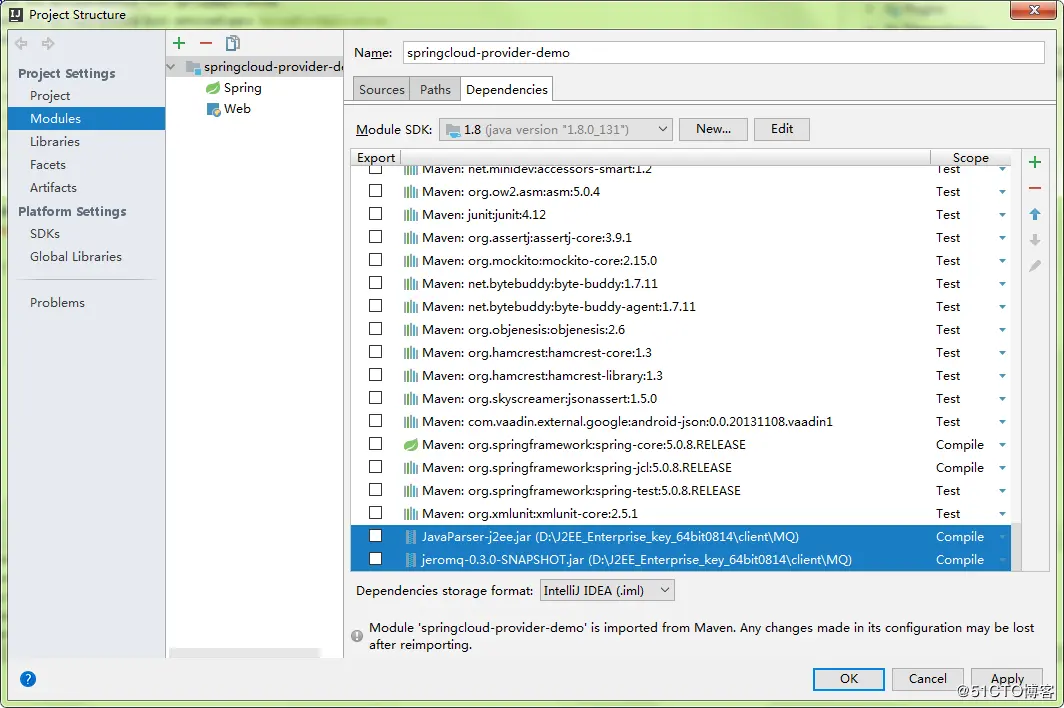Open Facets settings
Viewport: 1064px width, 708px height.
click(x=48, y=165)
